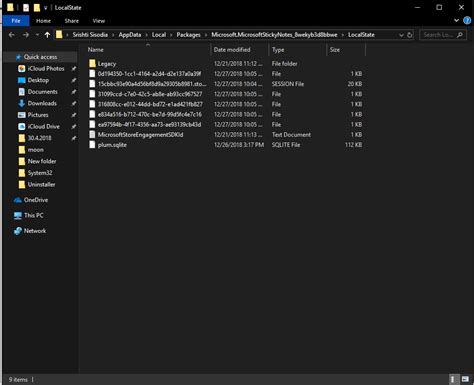Screen dimensions: 474x385
Task: Click pin icon next to Desktop
Action: (74, 80)
